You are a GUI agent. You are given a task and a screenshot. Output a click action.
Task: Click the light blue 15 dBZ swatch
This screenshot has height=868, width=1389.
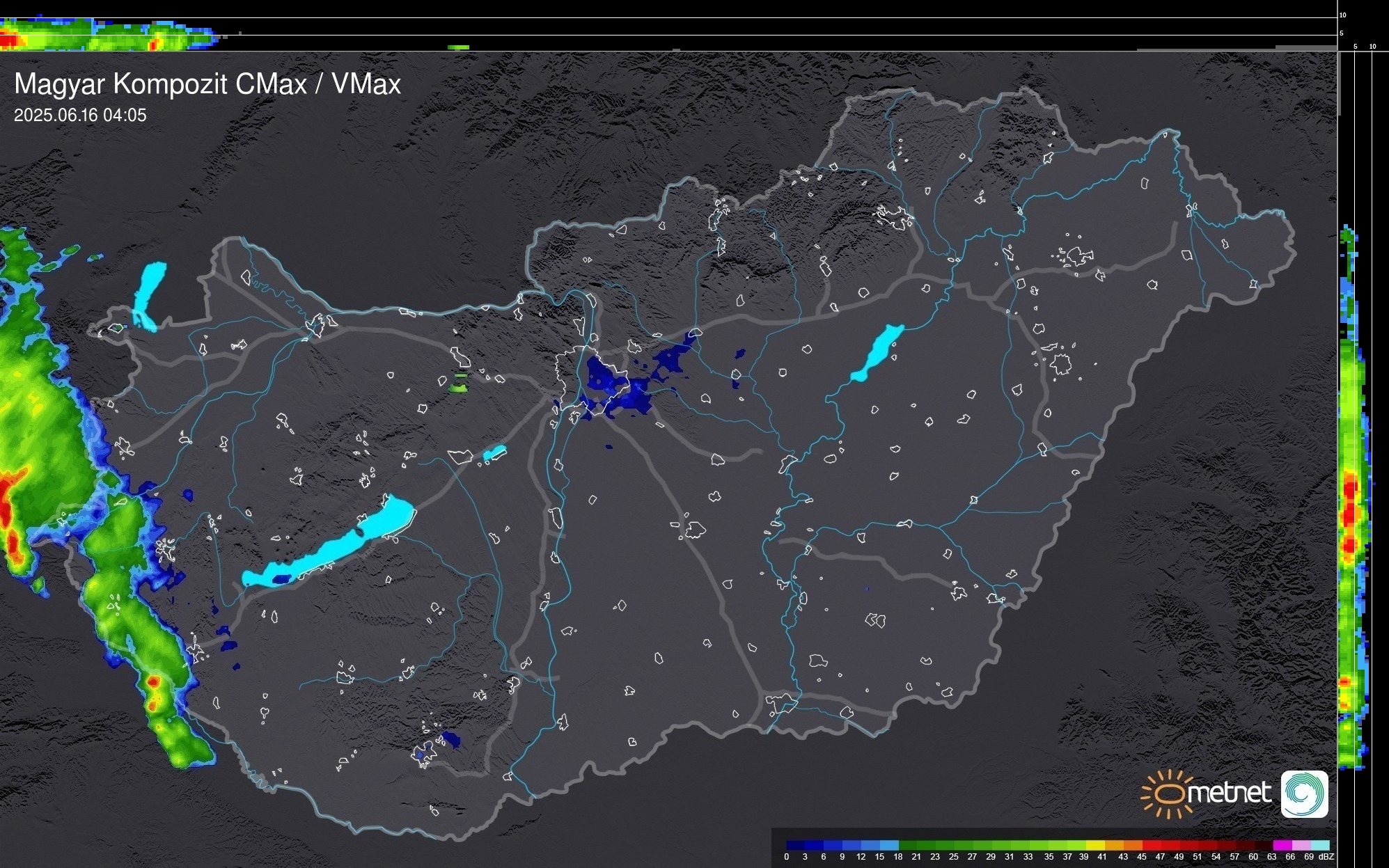(x=889, y=845)
